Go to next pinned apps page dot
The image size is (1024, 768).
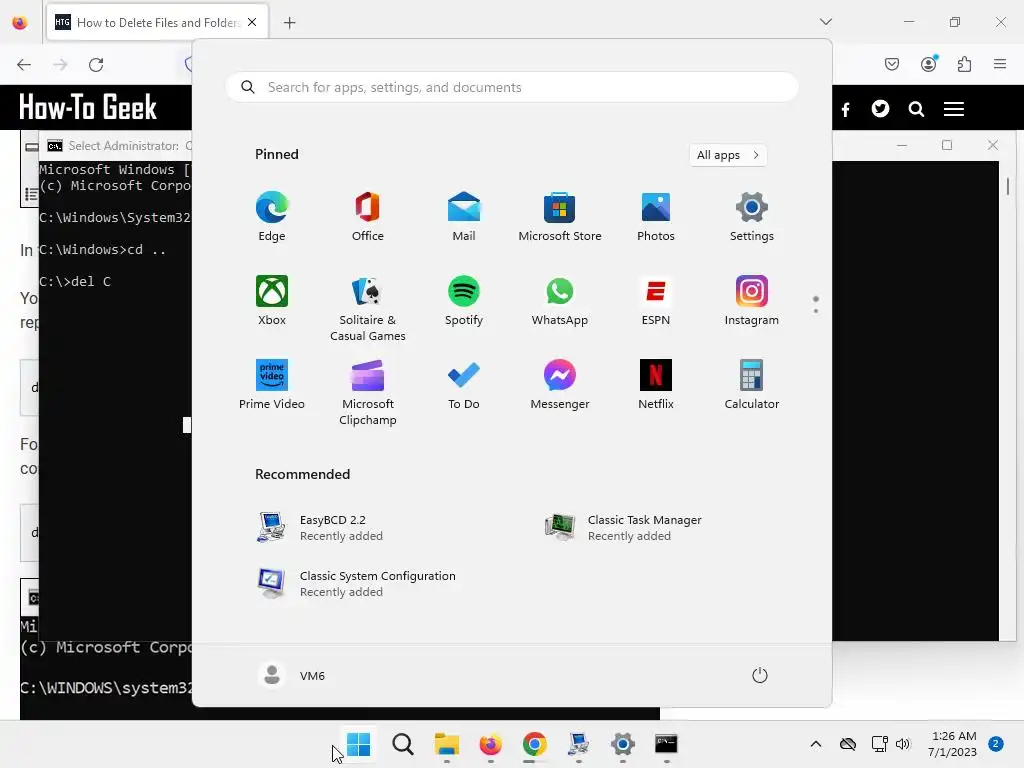[816, 311]
